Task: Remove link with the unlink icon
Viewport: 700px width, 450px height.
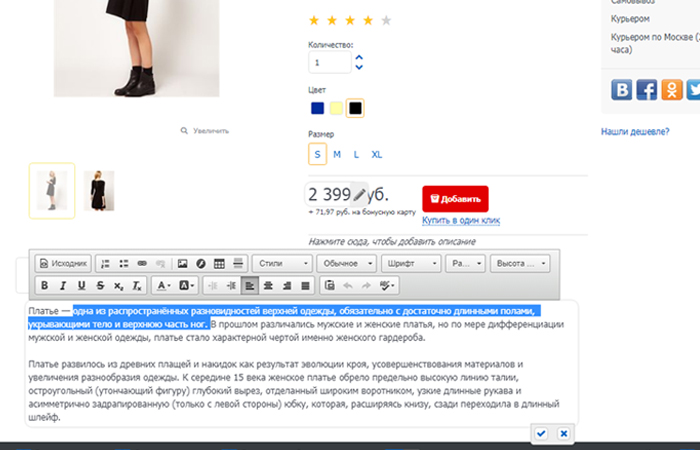Action: pyautogui.click(x=160, y=263)
